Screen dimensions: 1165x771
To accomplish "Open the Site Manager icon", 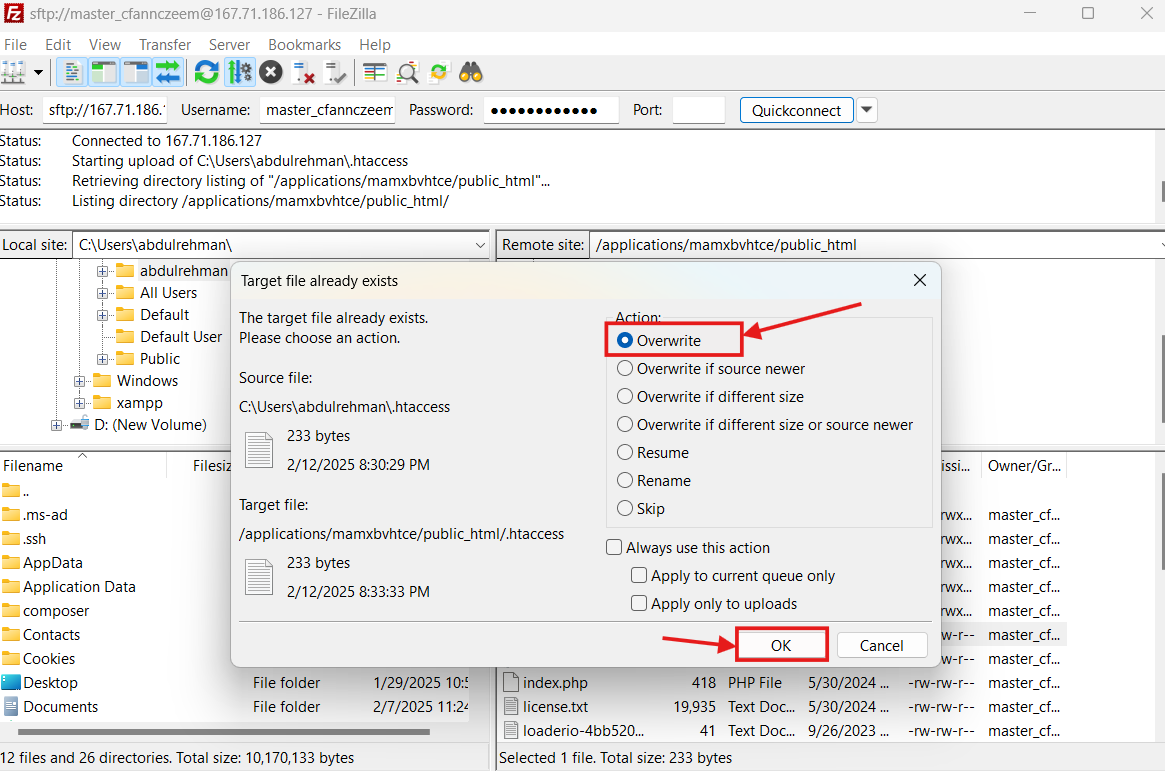I will [13, 72].
